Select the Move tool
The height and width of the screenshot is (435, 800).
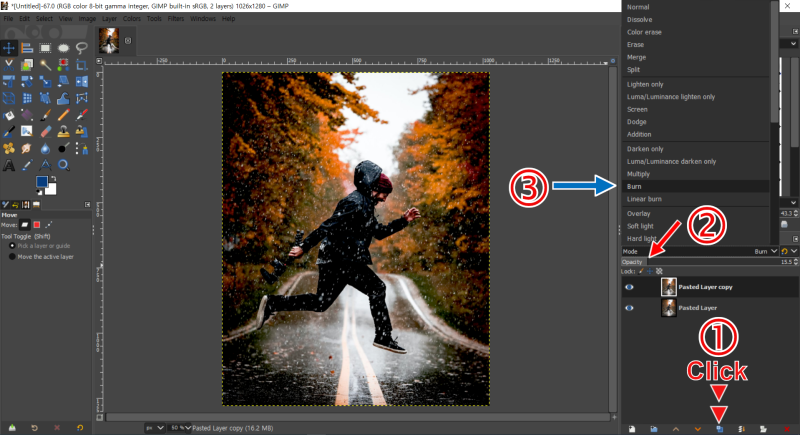[x=9, y=48]
